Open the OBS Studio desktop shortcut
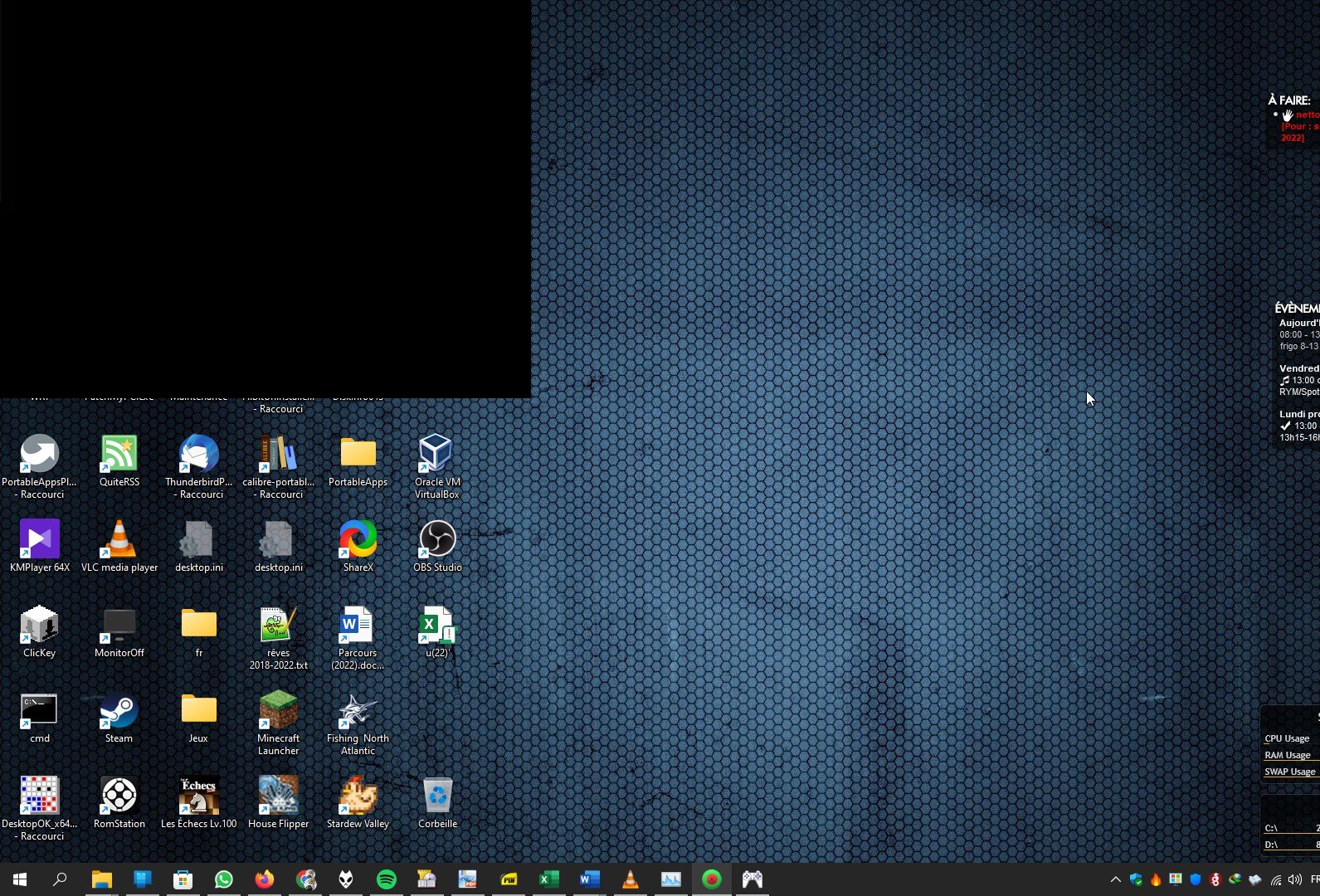Image resolution: width=1320 pixels, height=896 pixels. [437, 540]
